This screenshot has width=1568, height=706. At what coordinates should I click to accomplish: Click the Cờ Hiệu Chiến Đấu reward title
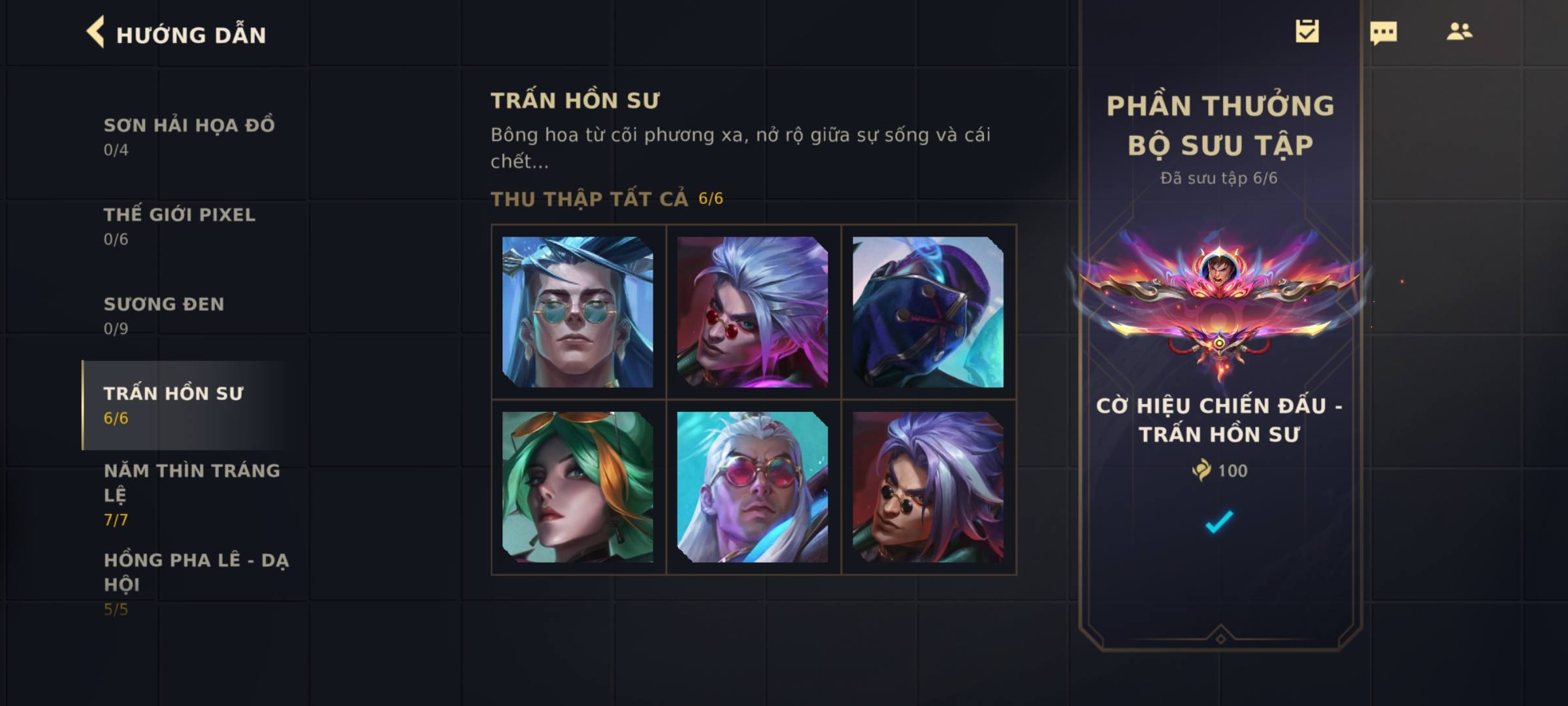(1219, 420)
